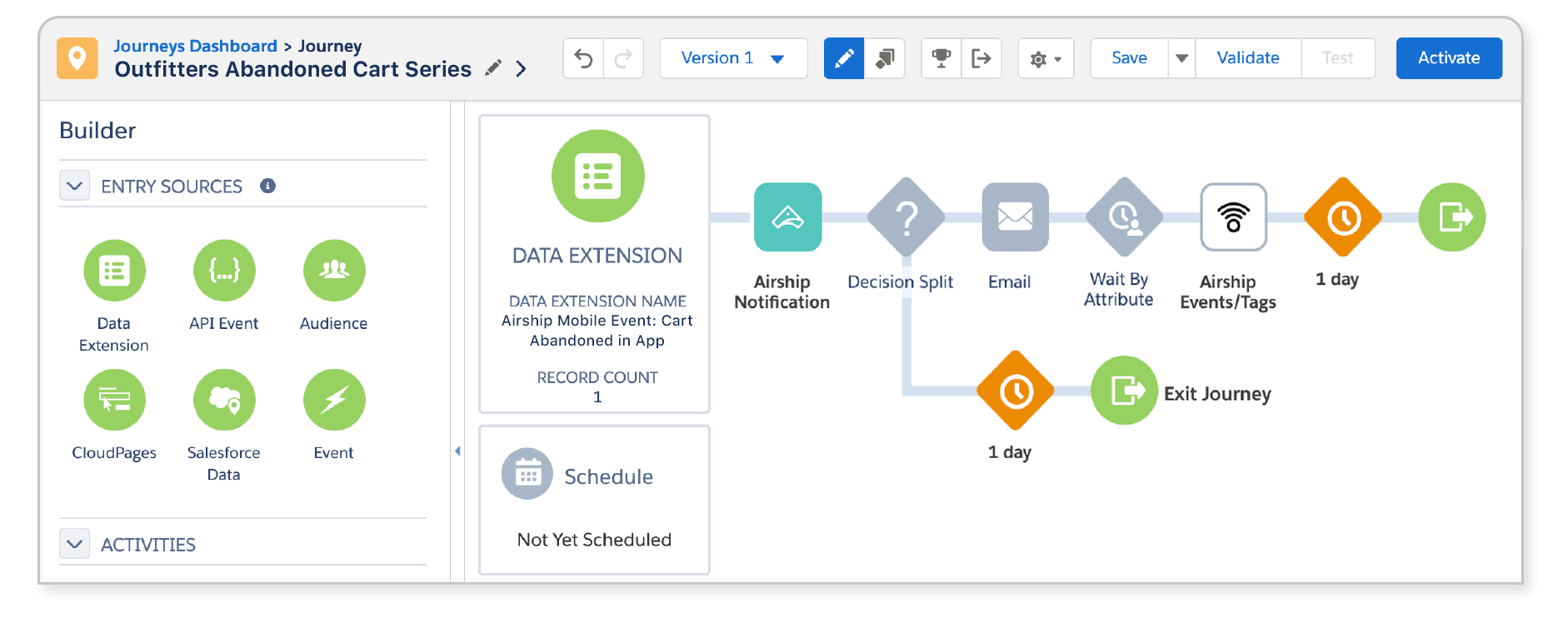Select the Airship Events/Tags activity
1568x618 pixels.
coord(1233,217)
